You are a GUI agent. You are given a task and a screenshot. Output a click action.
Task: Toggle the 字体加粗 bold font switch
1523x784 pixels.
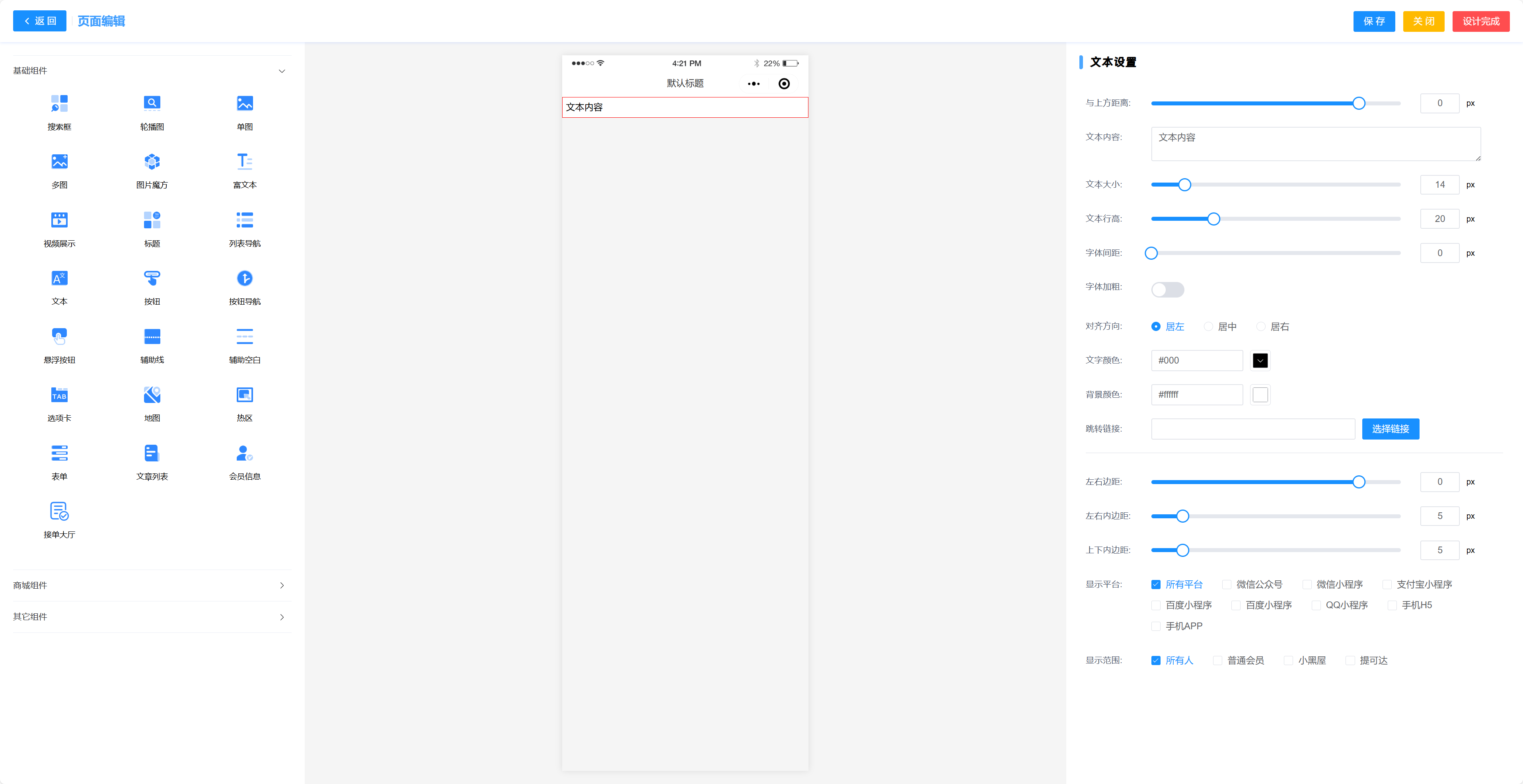1167,290
